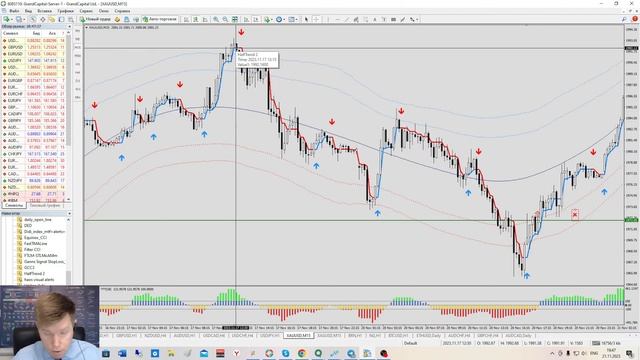This screenshot has width=640, height=360.
Task: Open the Файл menu
Action: 13,11
